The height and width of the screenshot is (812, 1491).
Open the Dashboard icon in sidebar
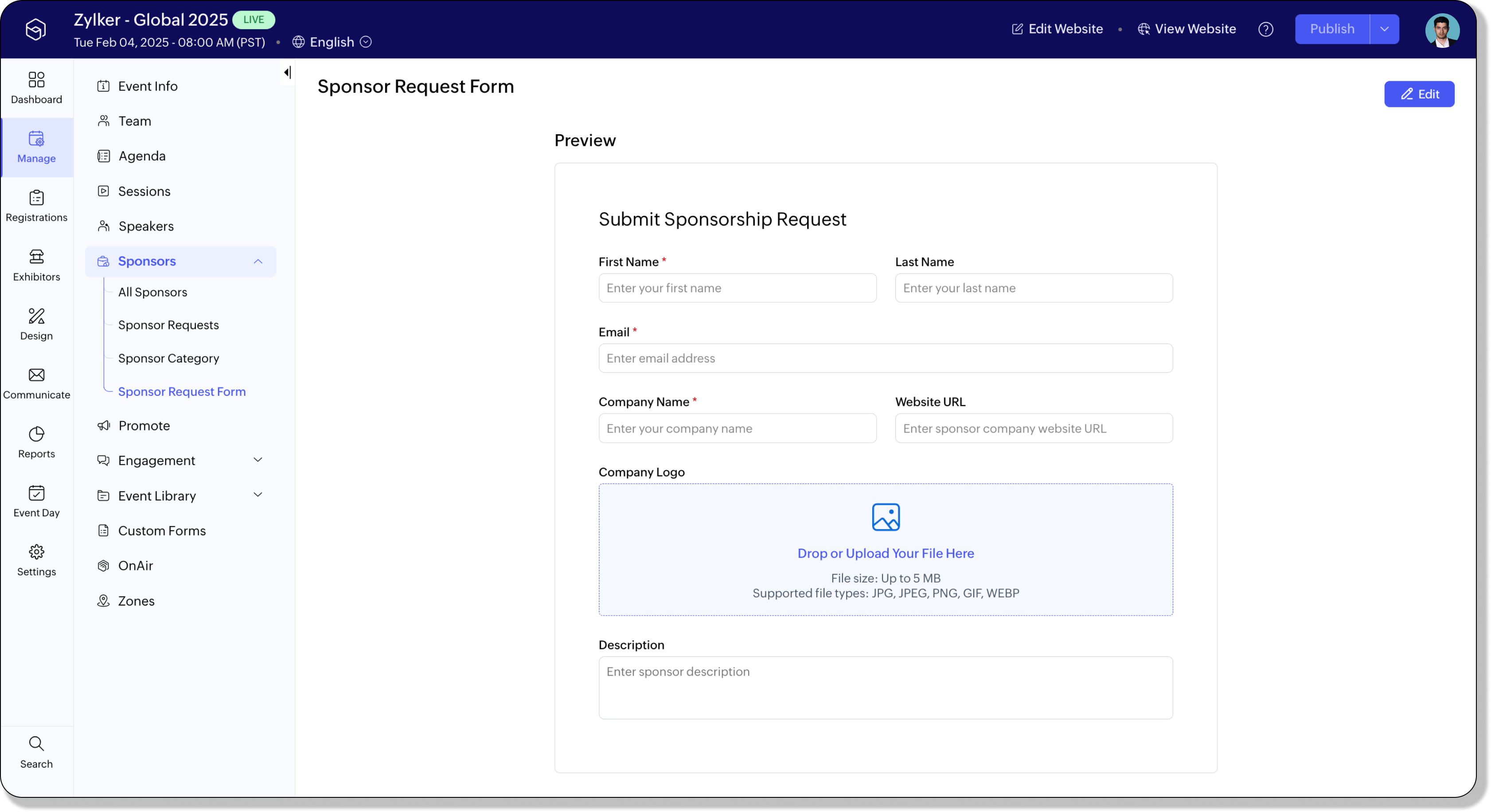[x=36, y=80]
